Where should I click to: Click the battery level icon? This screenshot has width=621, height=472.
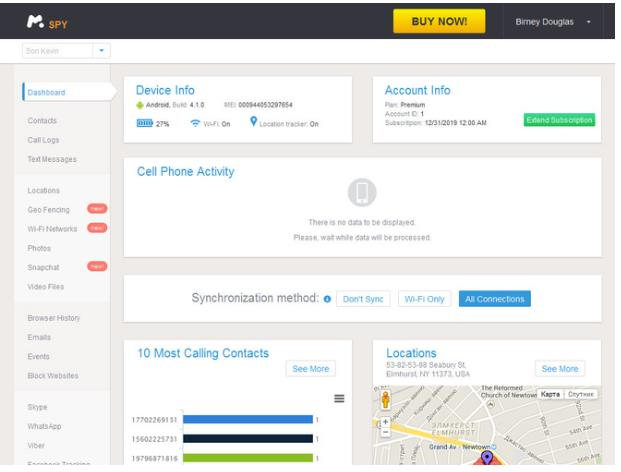(x=144, y=124)
